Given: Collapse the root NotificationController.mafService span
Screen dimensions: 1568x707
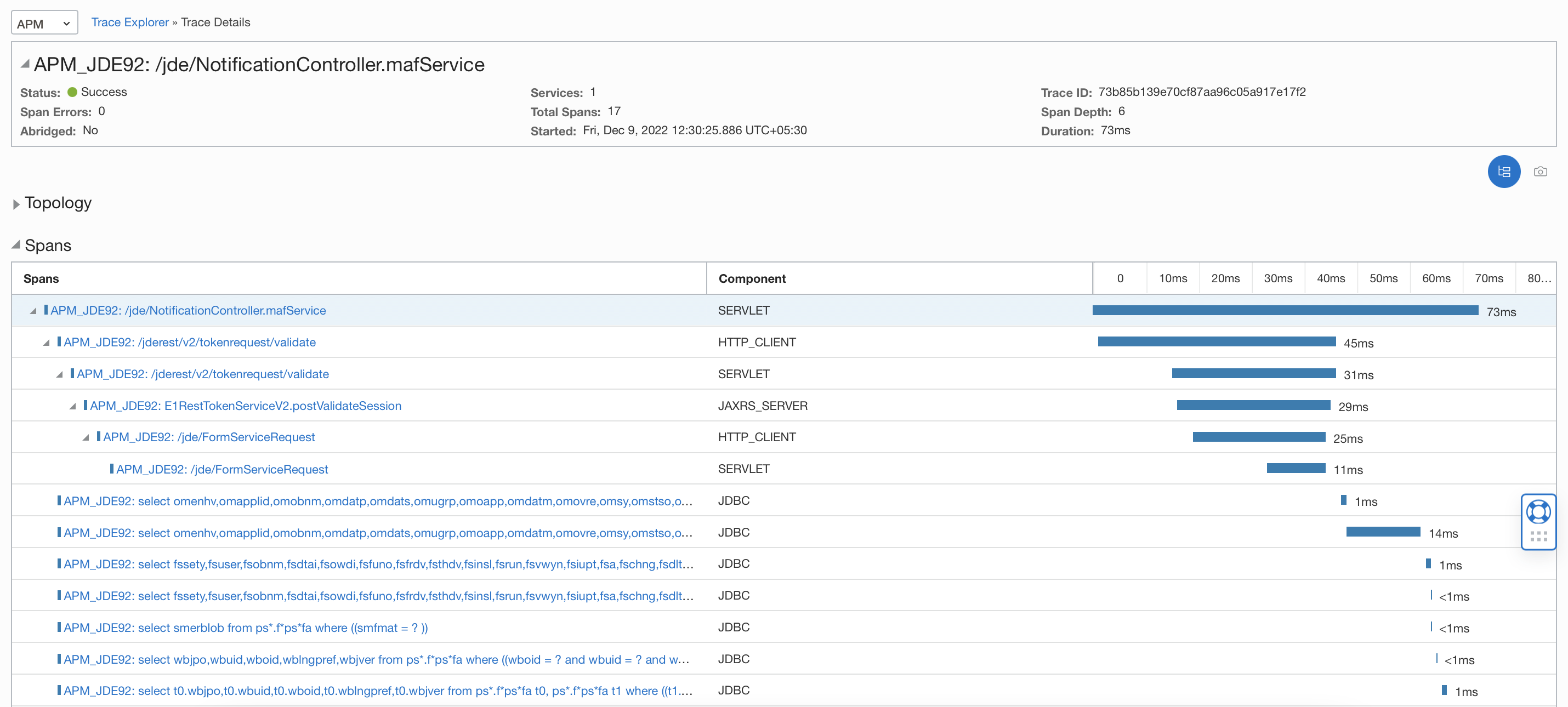Looking at the screenshot, I should tap(33, 311).
